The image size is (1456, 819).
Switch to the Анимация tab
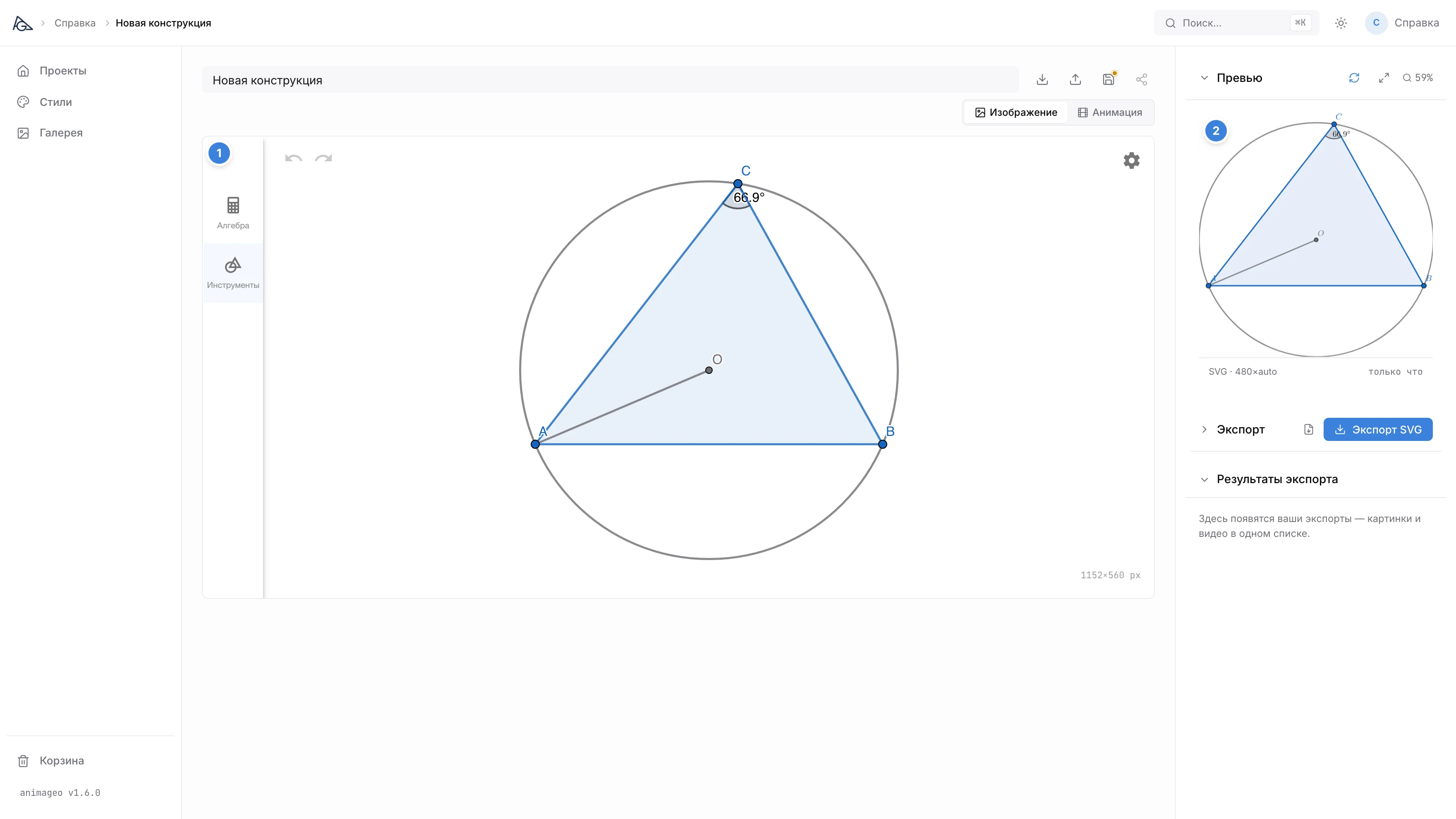coord(1109,113)
